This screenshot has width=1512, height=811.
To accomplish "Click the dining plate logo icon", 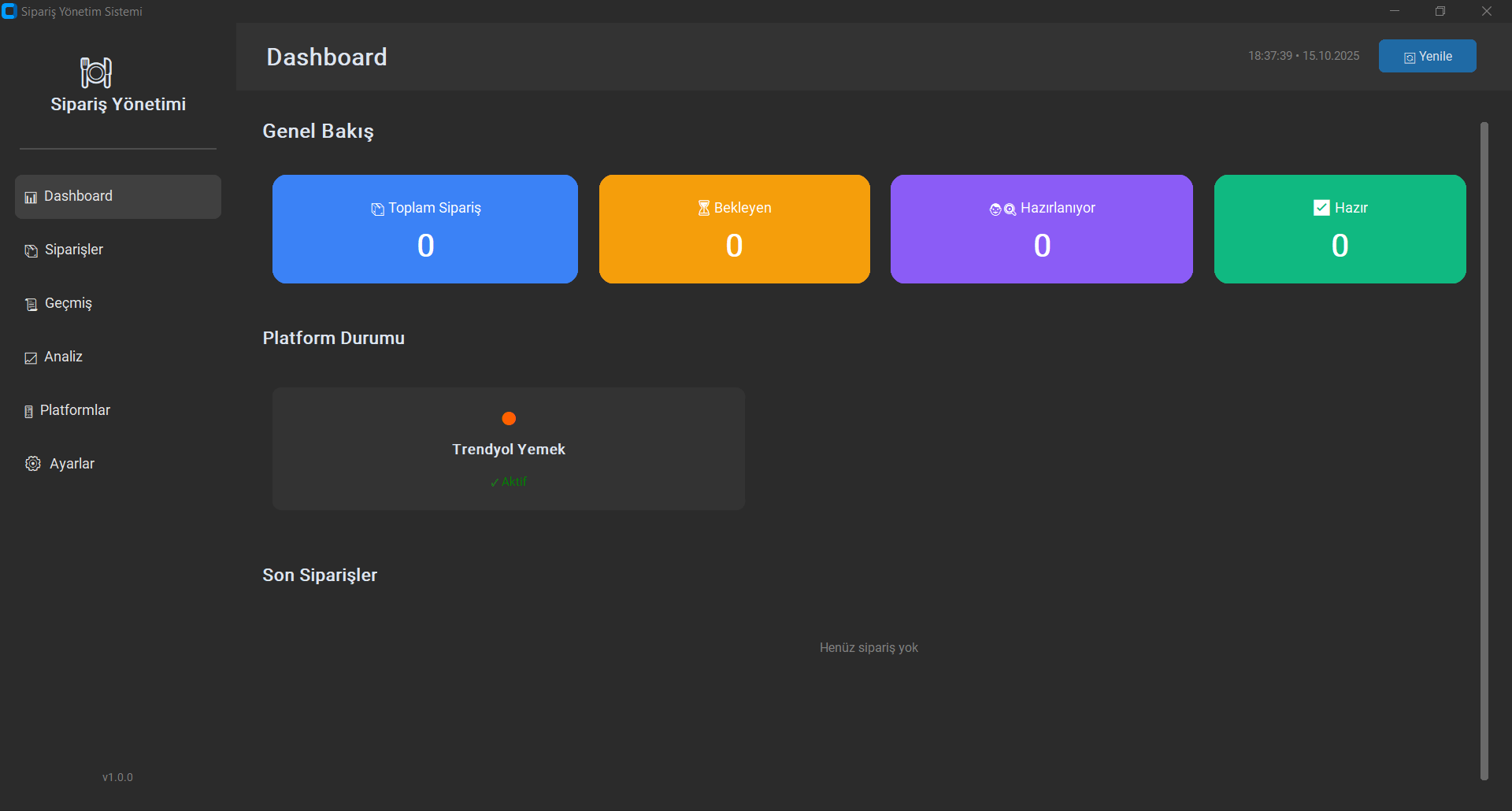I will point(96,72).
